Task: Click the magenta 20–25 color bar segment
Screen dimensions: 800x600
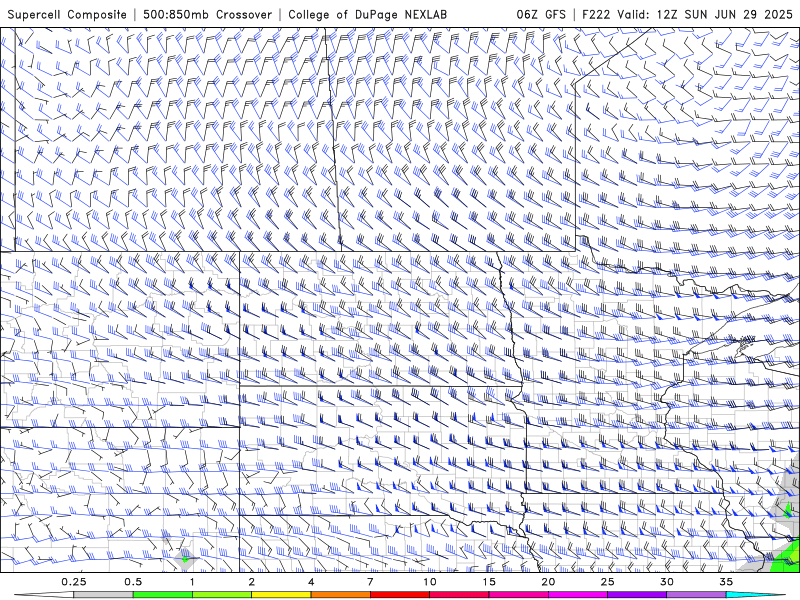Action: (x=578, y=595)
